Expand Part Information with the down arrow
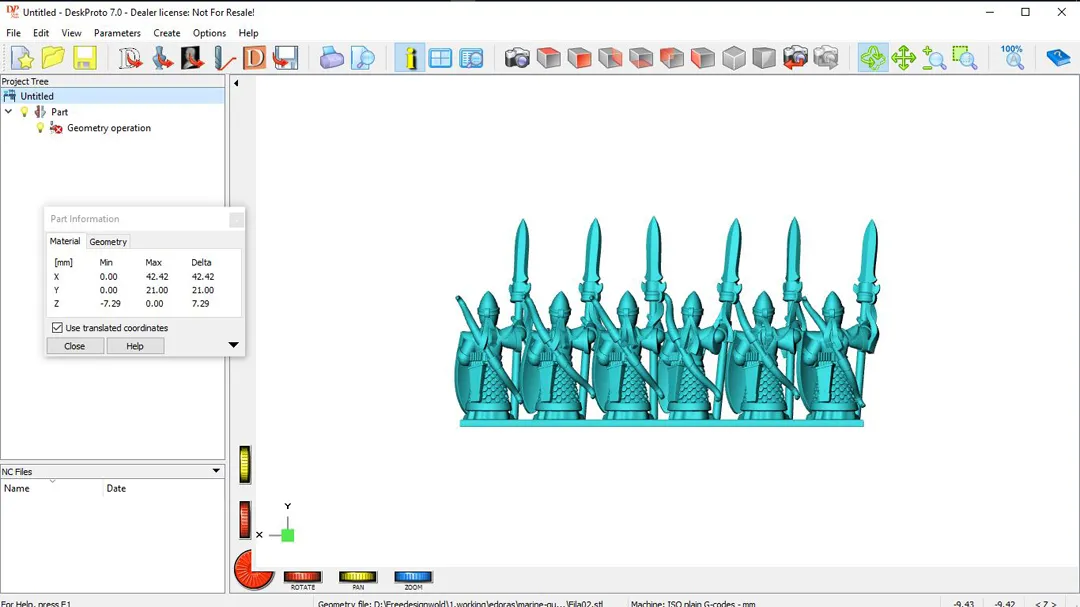Viewport: 1080px width, 607px height. click(x=233, y=344)
